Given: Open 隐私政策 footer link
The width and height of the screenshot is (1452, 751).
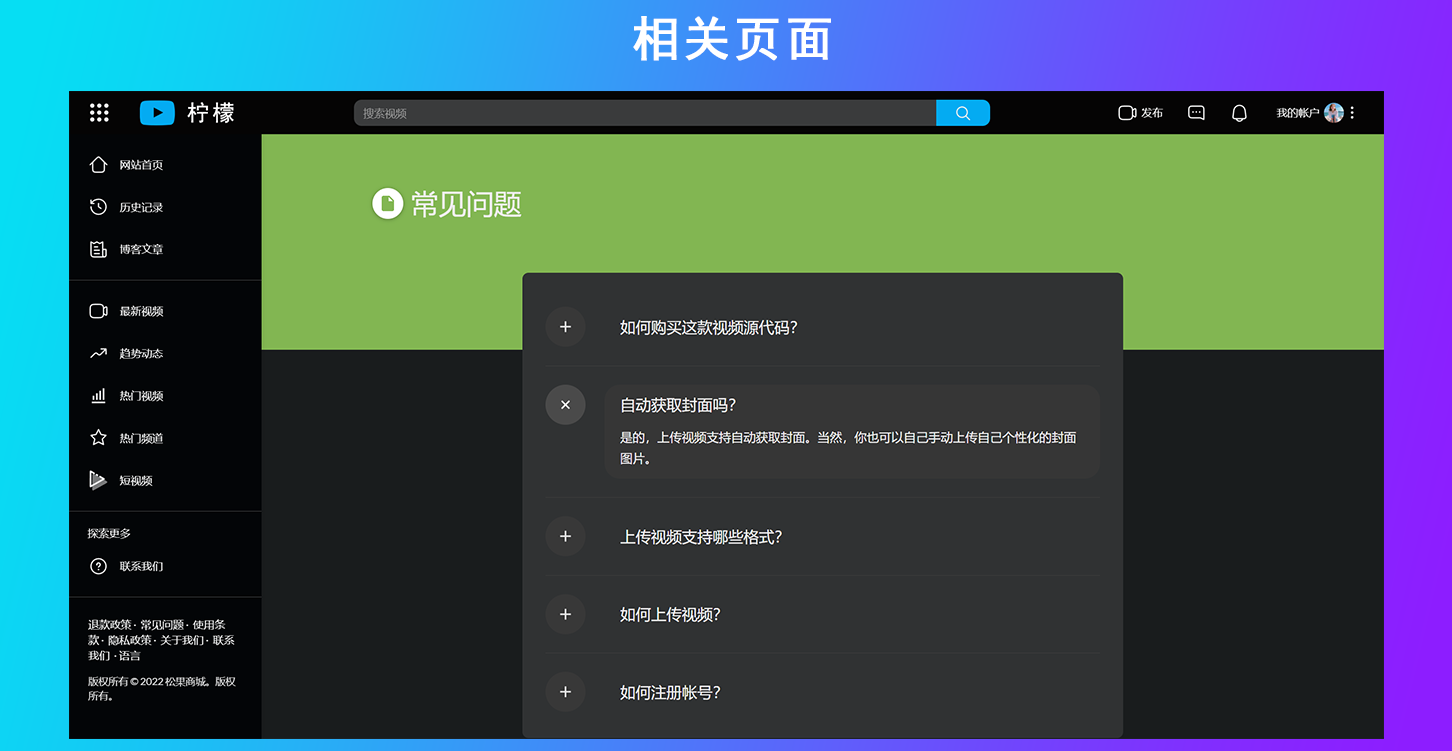Looking at the screenshot, I should 130,640.
